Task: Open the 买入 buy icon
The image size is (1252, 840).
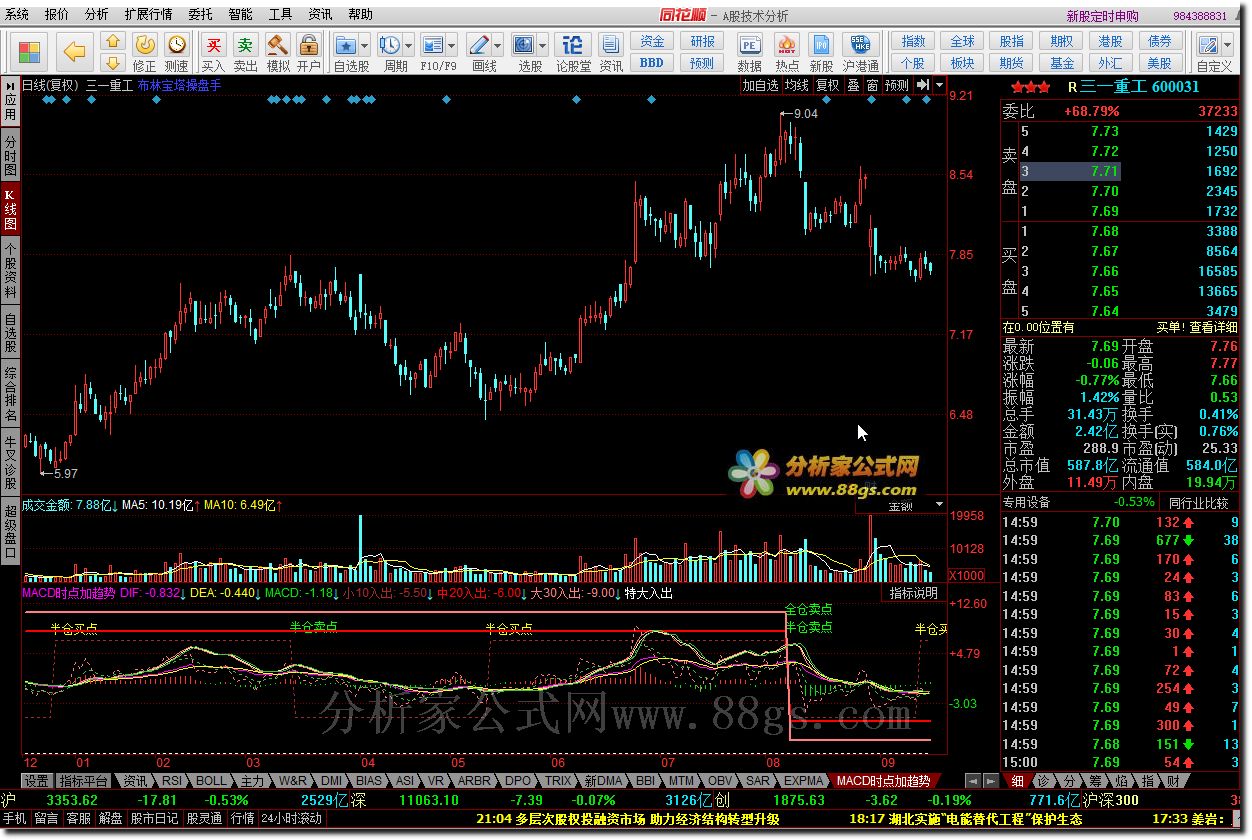Action: [x=213, y=52]
